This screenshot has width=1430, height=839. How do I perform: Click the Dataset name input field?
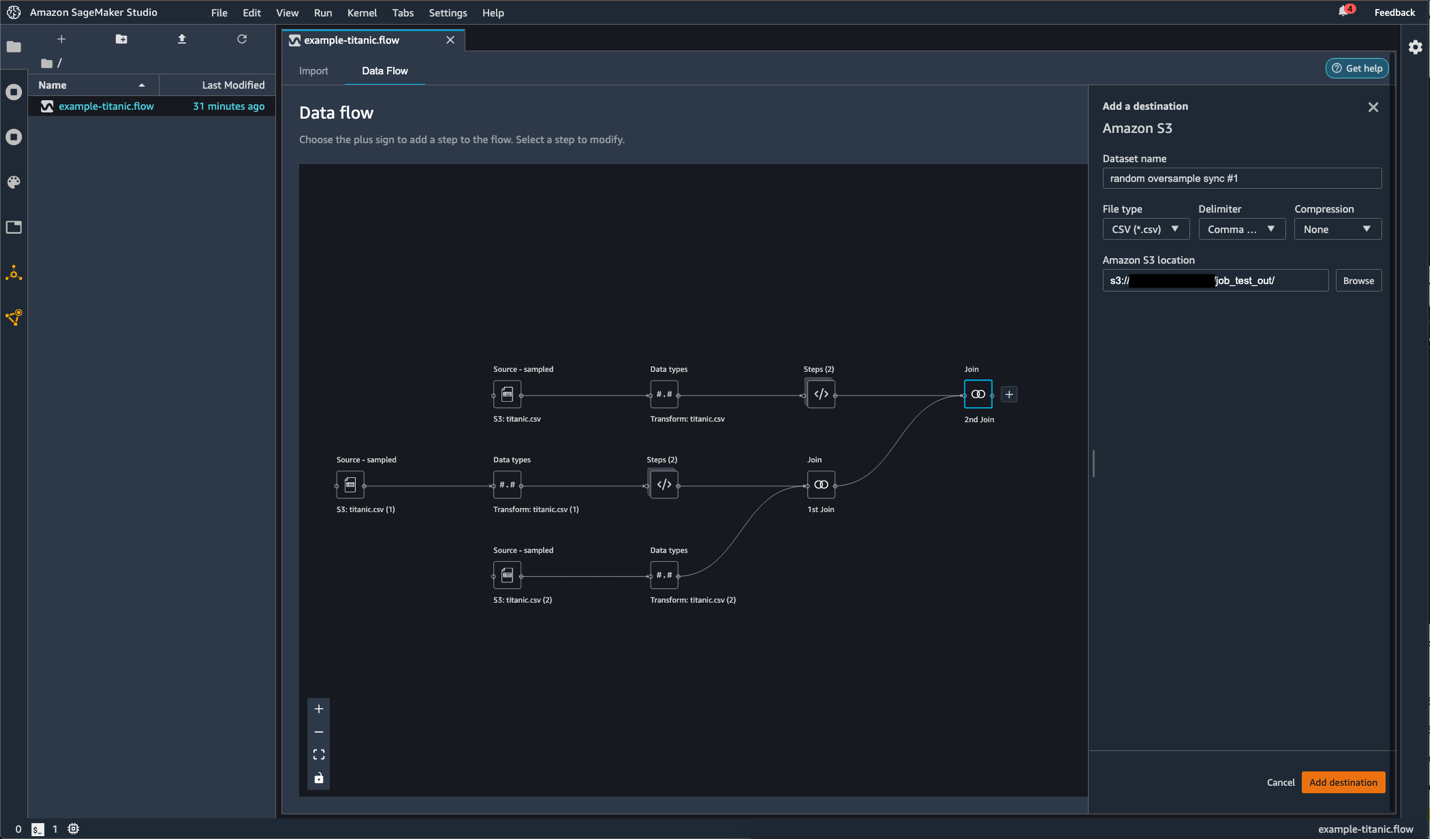point(1242,178)
